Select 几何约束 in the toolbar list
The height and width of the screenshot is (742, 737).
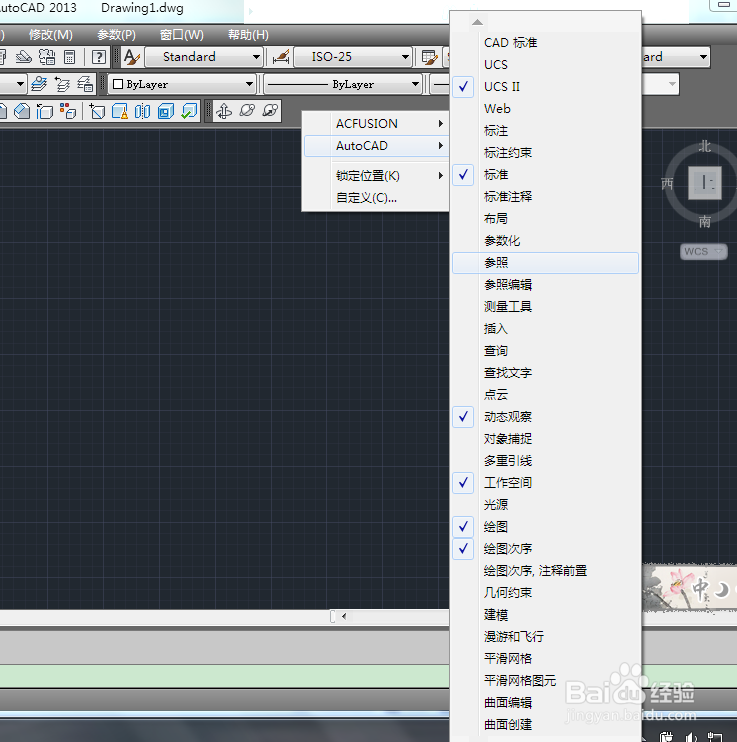545,592
